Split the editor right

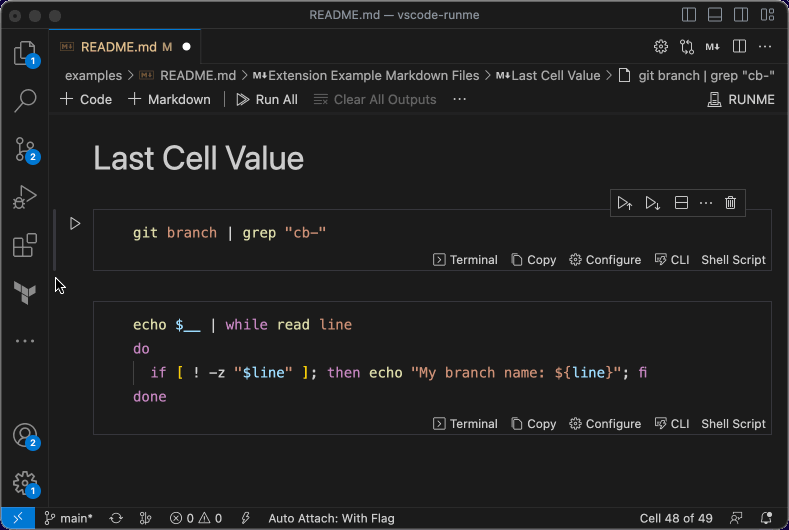click(739, 47)
